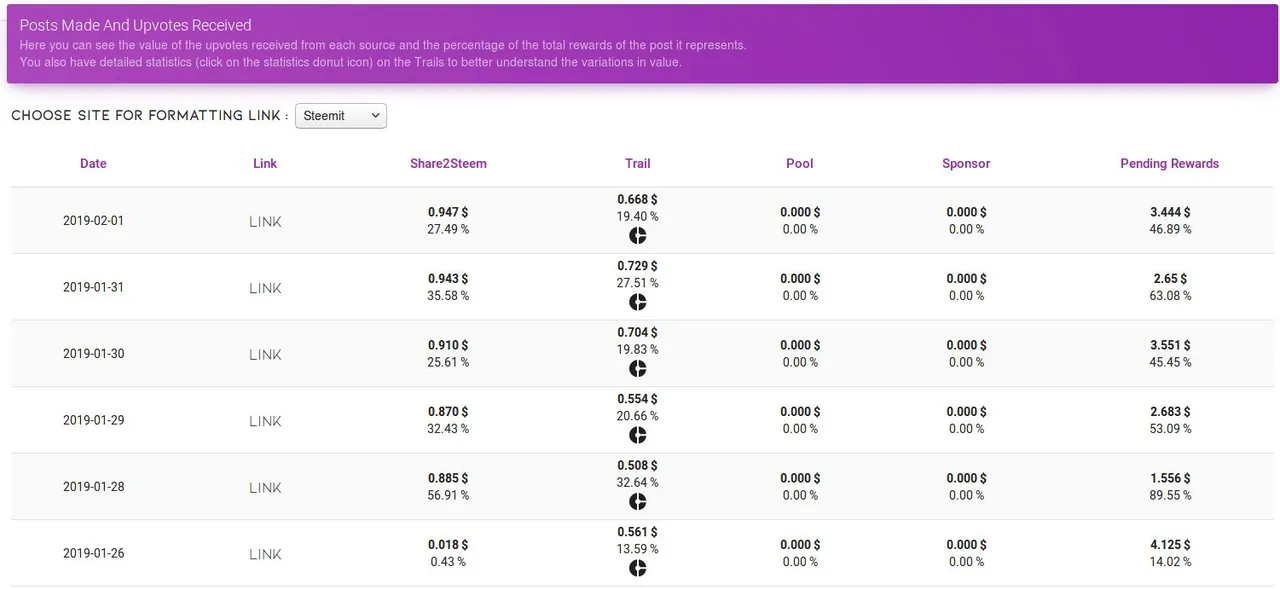Viewport: 1280px width, 589px height.
Task: Select the 2019-01-28 date cell
Action: coord(94,487)
